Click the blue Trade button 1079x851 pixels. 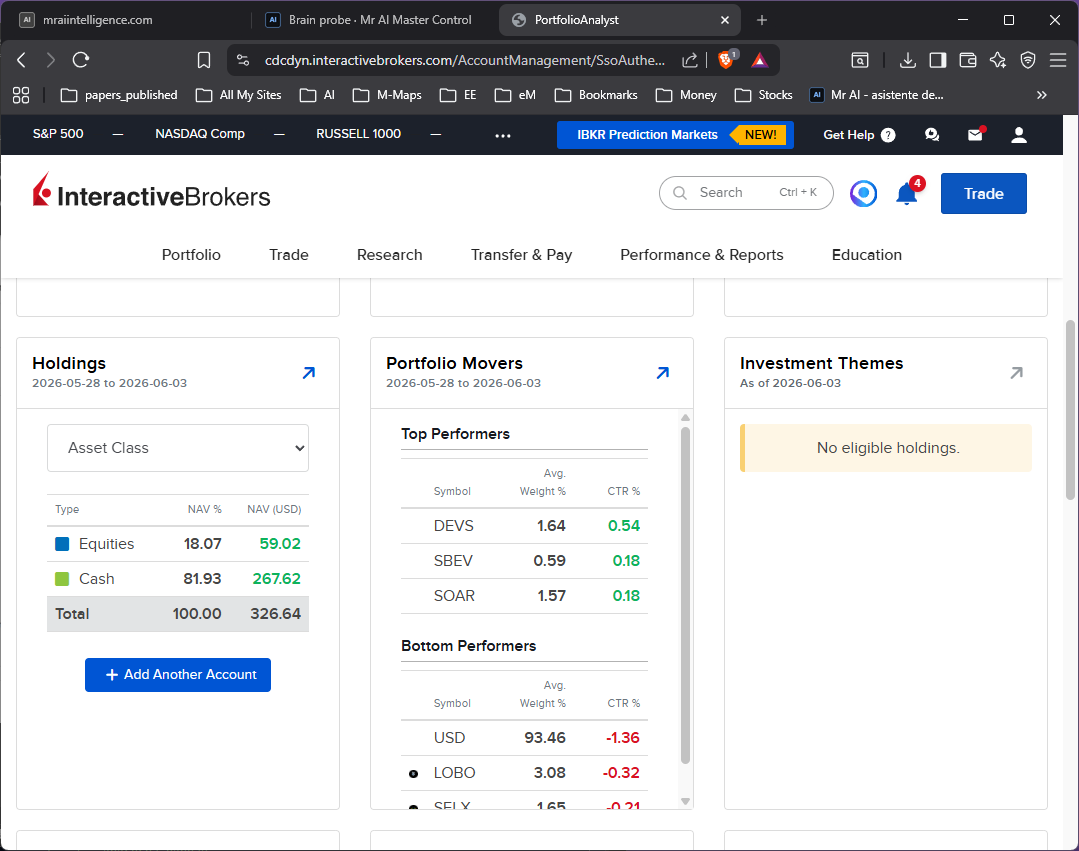click(984, 193)
